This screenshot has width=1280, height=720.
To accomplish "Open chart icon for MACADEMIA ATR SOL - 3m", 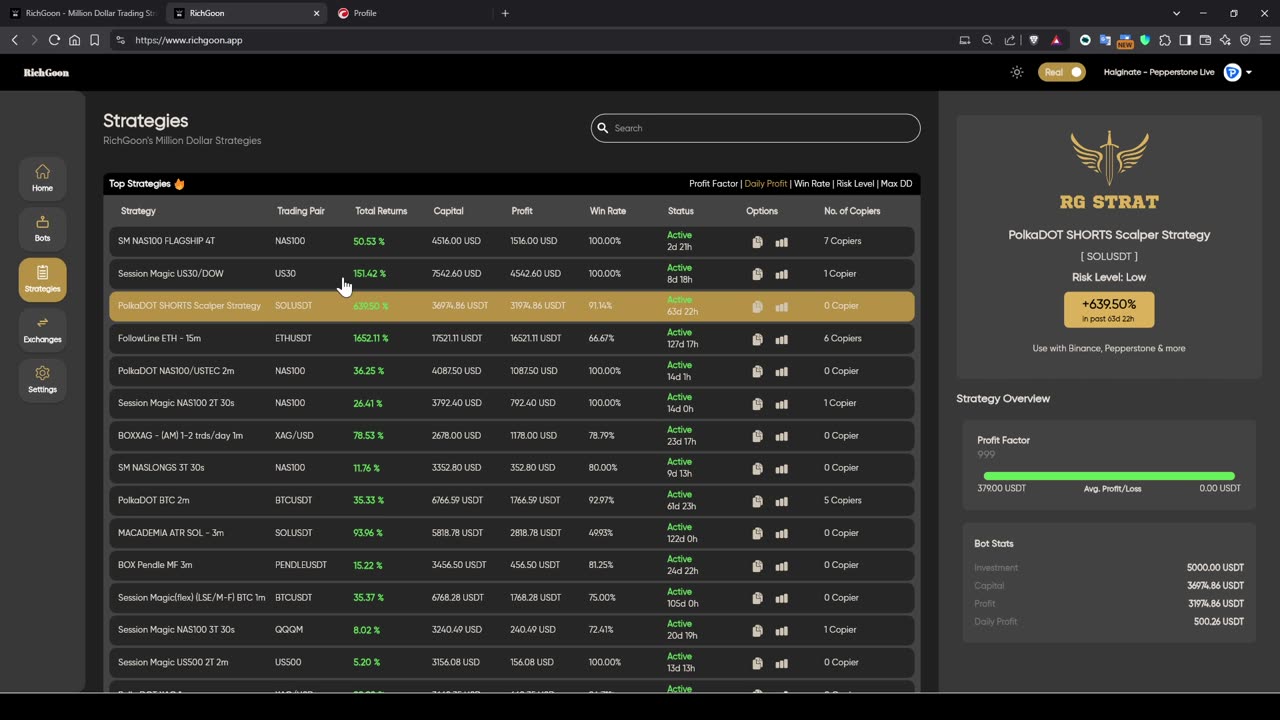I will (x=782, y=533).
